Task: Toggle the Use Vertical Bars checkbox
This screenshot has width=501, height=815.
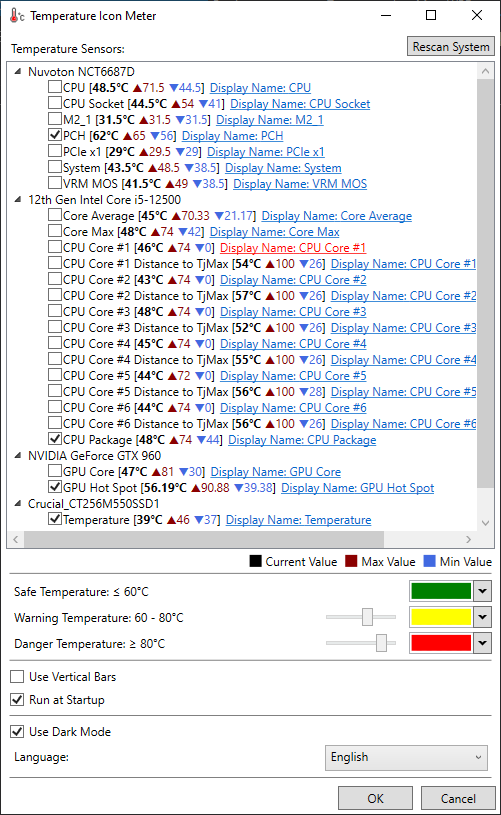Action: 17,676
